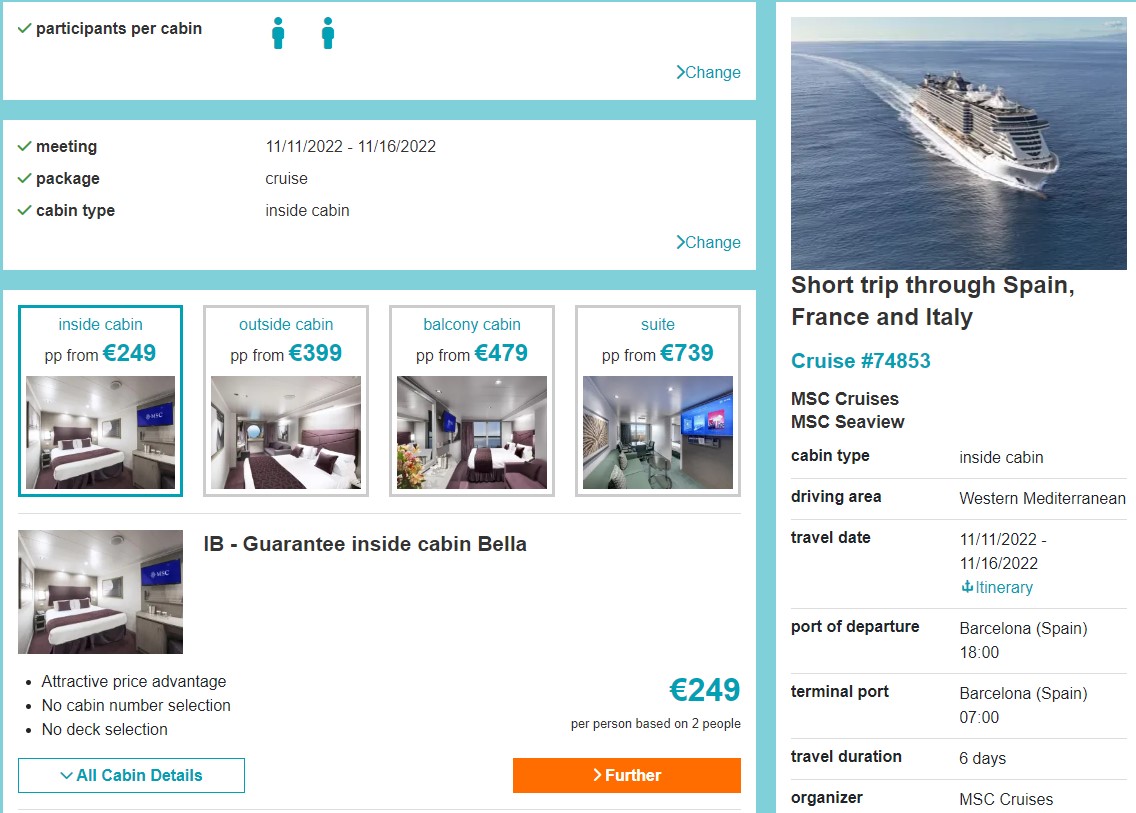
Task: Click the MSC Seaview ship name
Action: click(x=848, y=422)
